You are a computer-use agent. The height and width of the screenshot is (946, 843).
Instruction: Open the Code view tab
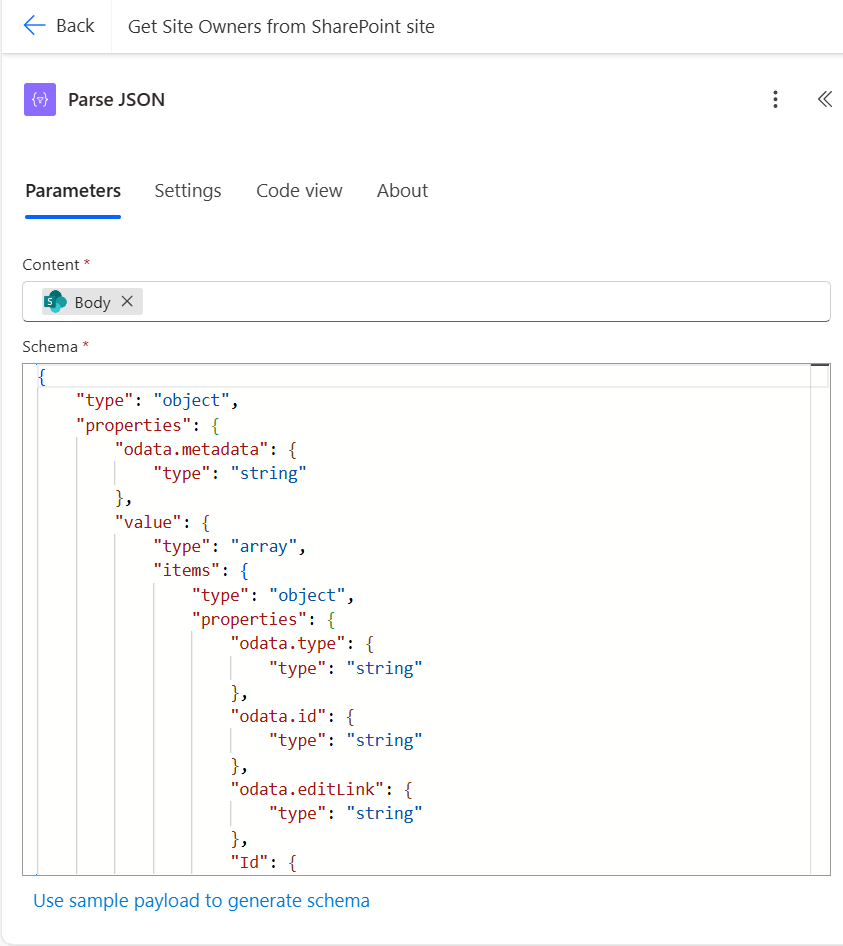tap(299, 191)
